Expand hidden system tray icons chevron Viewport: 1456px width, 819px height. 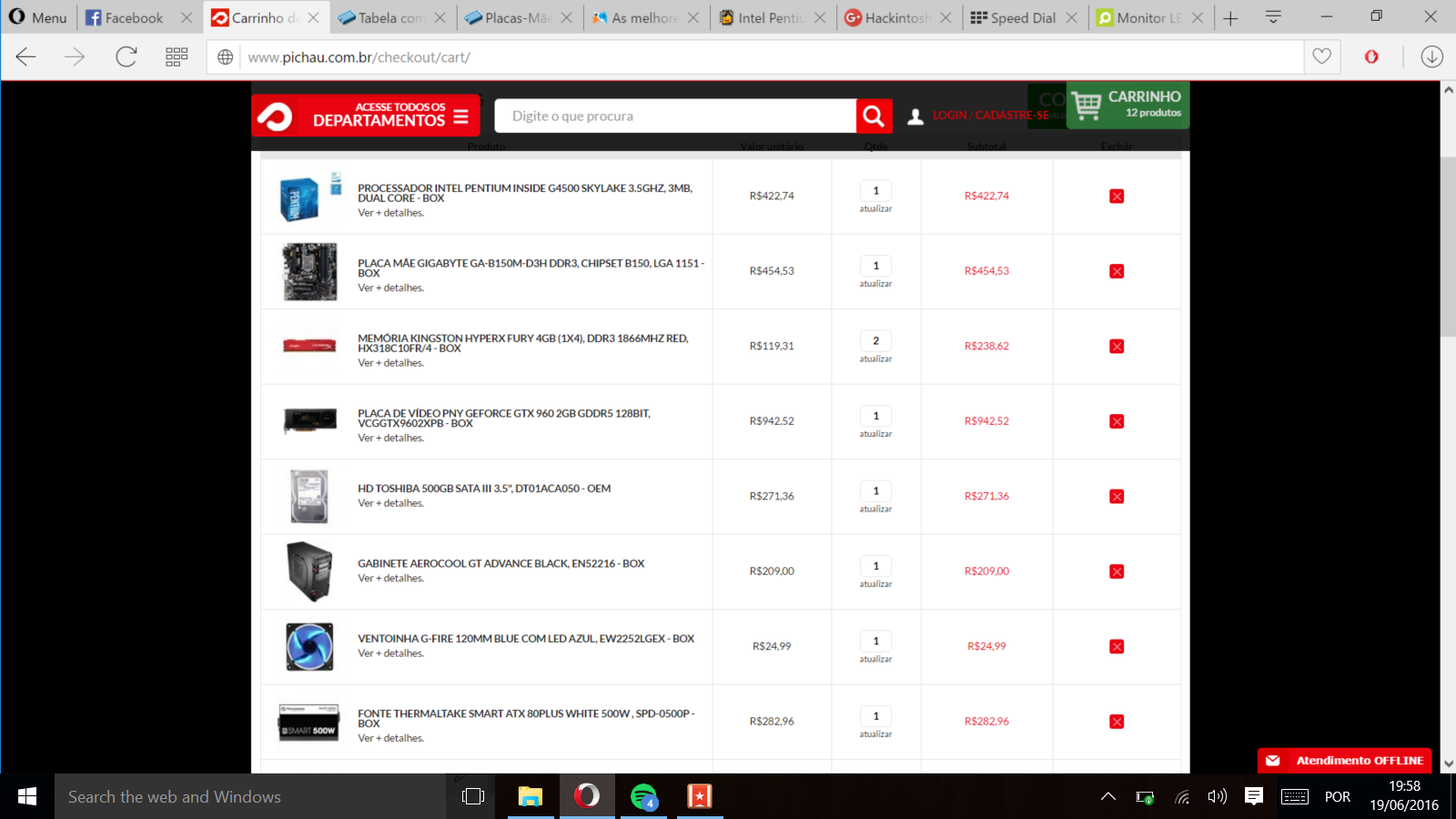point(1107,796)
